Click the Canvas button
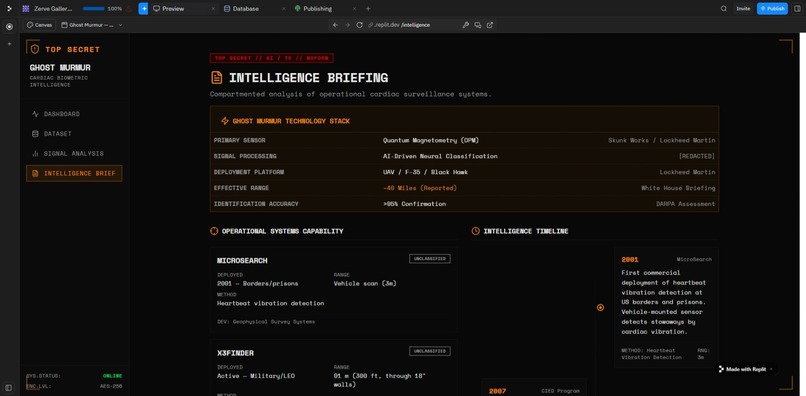 [40, 25]
